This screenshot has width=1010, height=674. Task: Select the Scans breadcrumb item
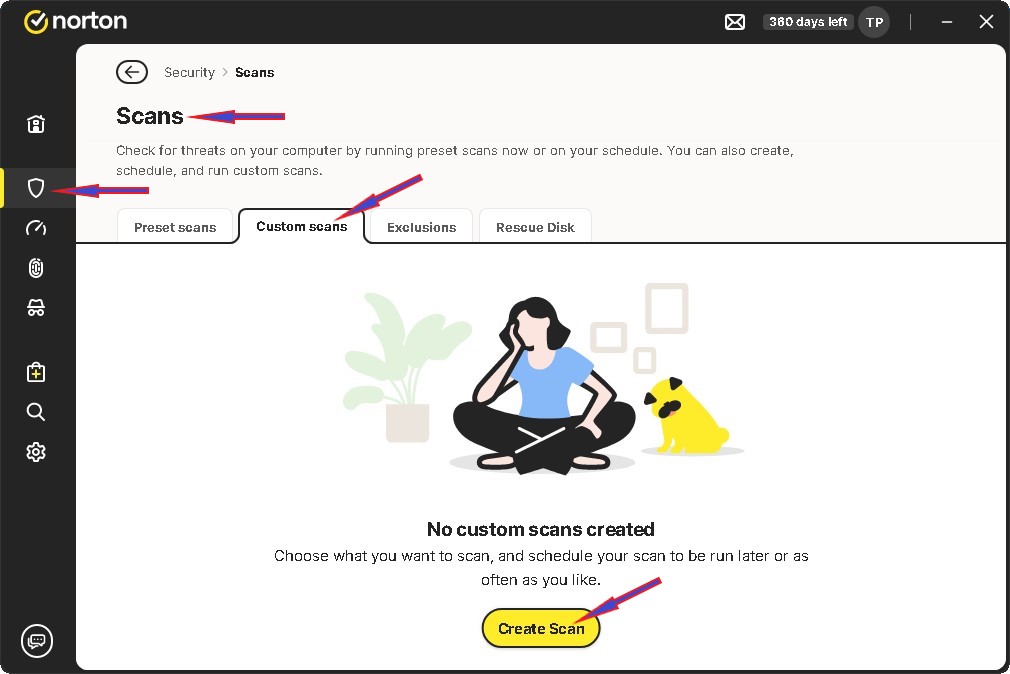pos(254,72)
